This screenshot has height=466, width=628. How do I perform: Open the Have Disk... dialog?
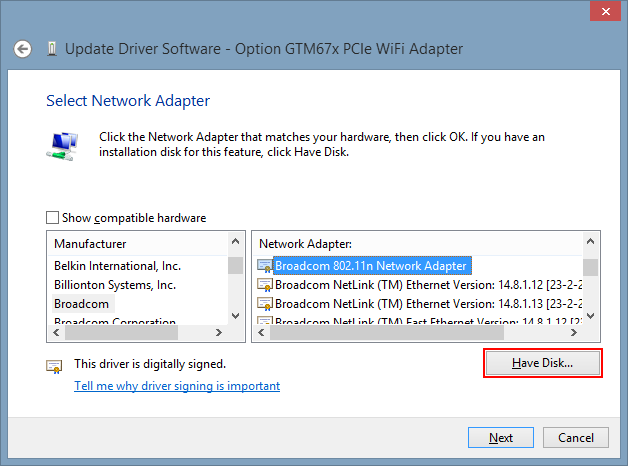[x=543, y=363]
